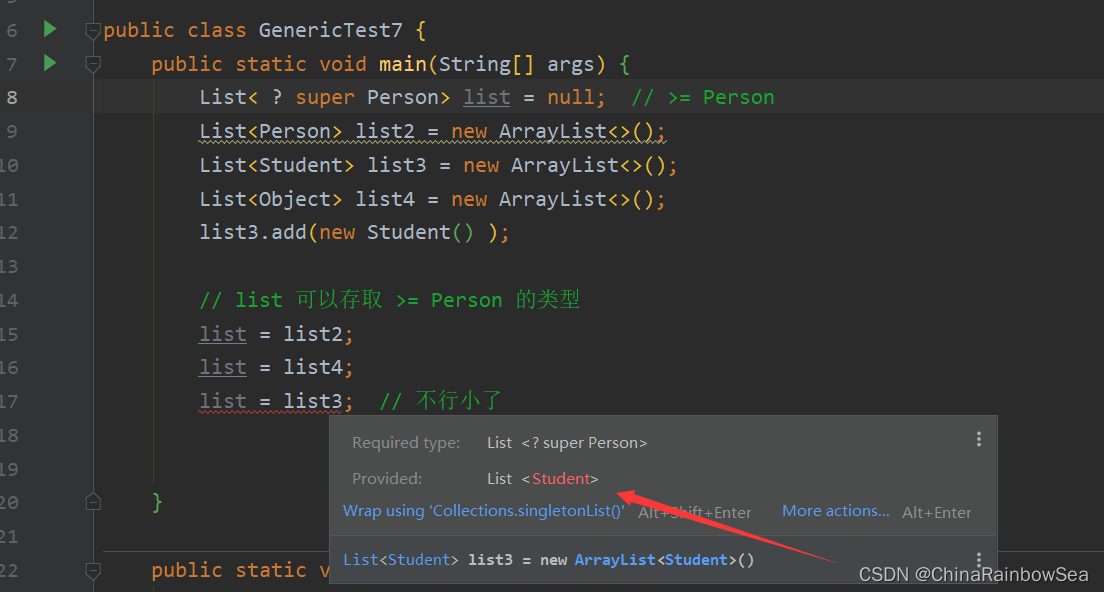Click 'new Student()' expression on line 12
1104x592 pixels.
(x=396, y=232)
